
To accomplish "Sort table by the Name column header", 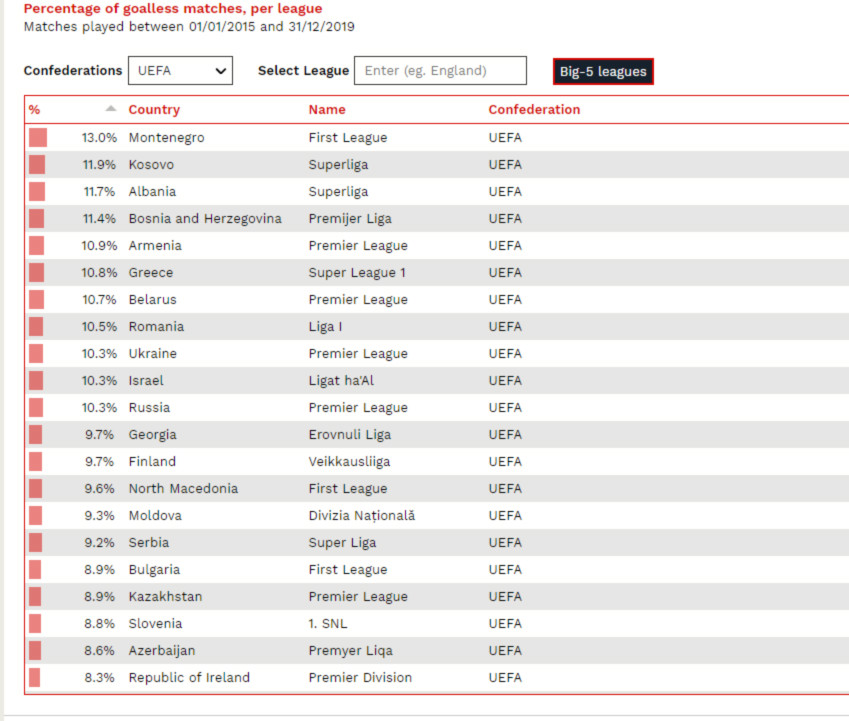I will pos(327,110).
